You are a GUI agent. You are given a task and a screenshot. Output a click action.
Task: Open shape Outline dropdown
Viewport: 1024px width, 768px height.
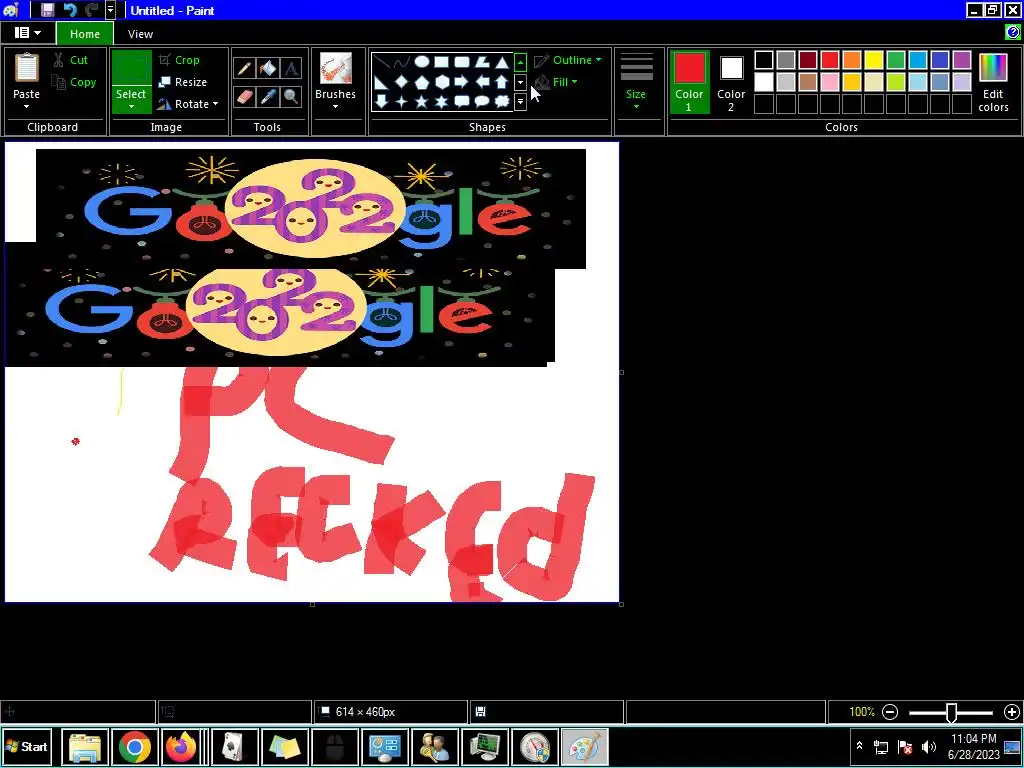pyautogui.click(x=568, y=60)
